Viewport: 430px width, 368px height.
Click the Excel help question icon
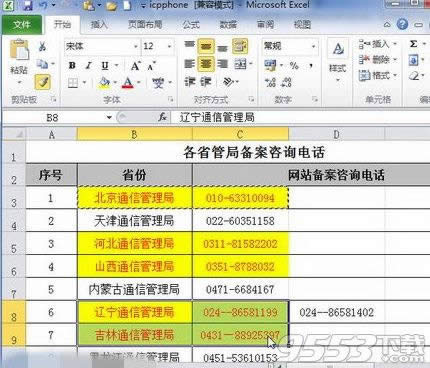point(402,24)
